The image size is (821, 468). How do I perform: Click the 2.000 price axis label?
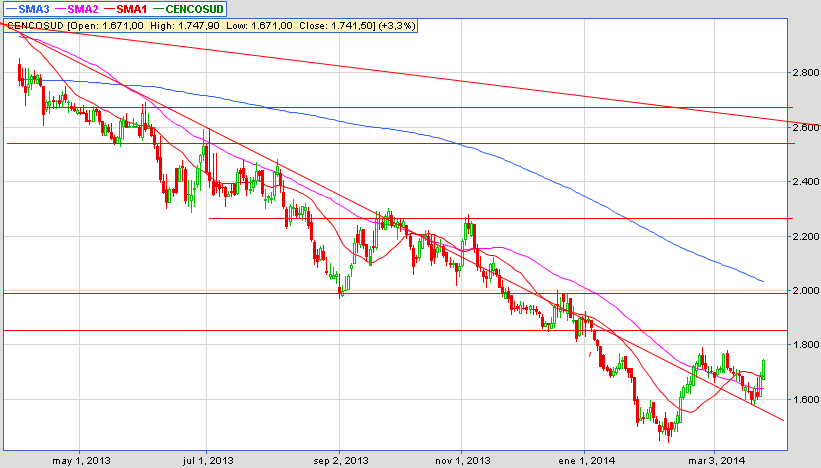pos(805,291)
